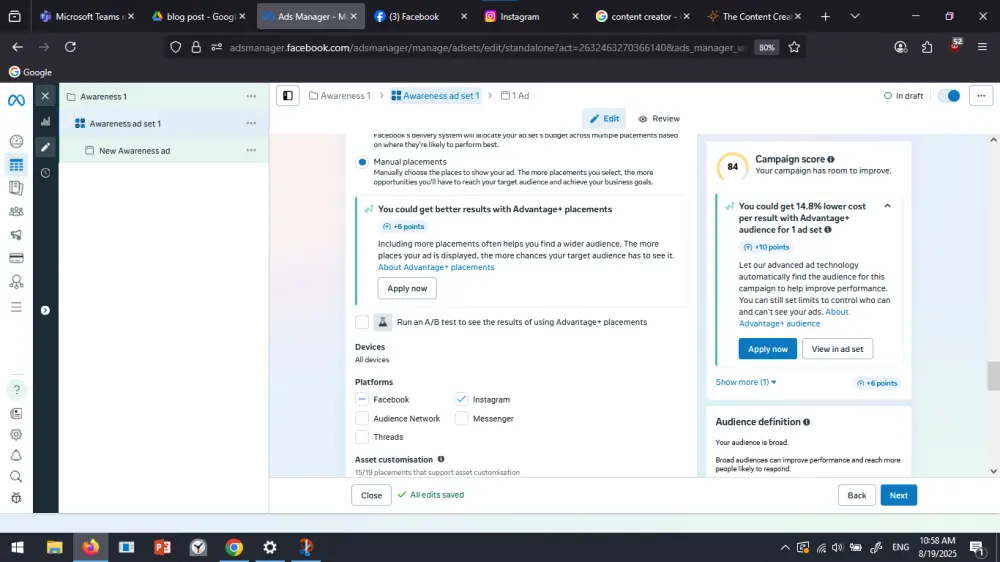Click browser address bar URL
This screenshot has width=1000, height=562.
click(x=488, y=47)
